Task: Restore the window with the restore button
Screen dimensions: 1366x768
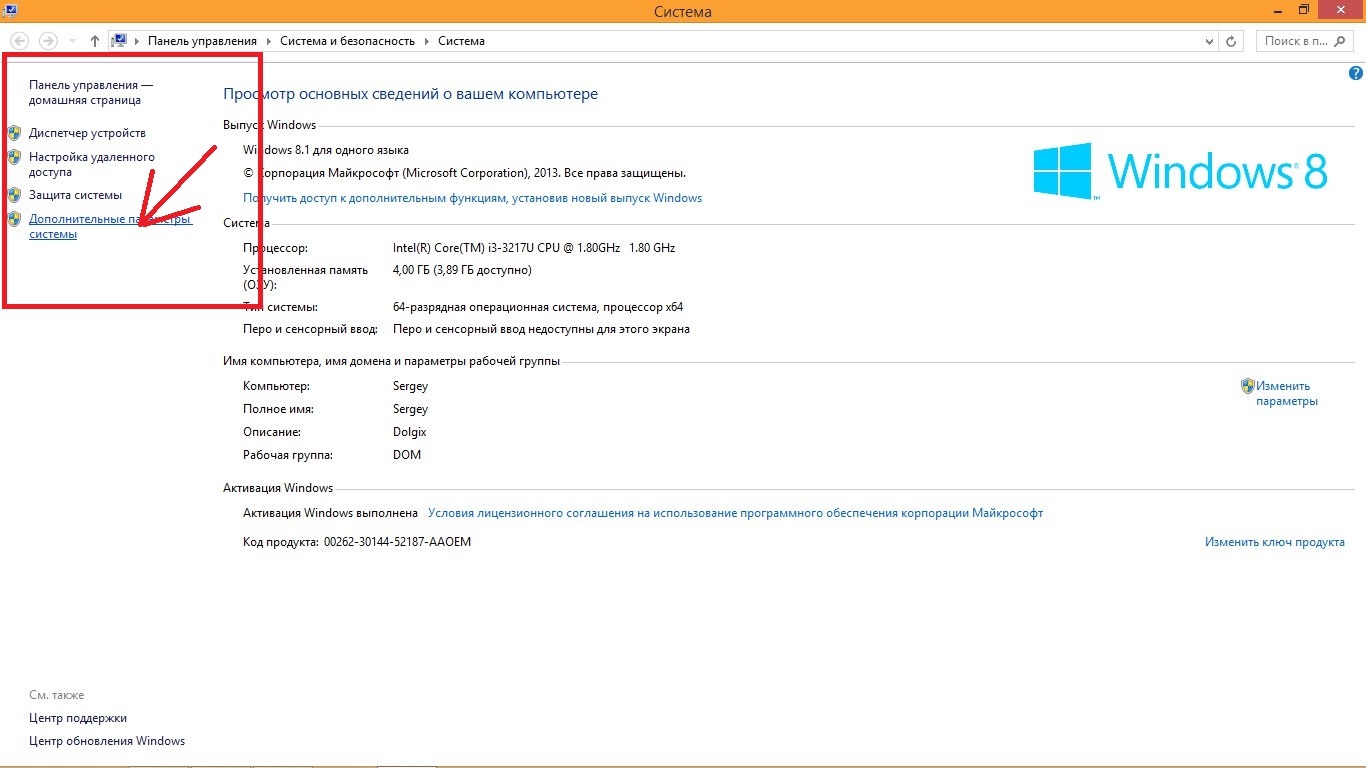Action: tap(1303, 9)
